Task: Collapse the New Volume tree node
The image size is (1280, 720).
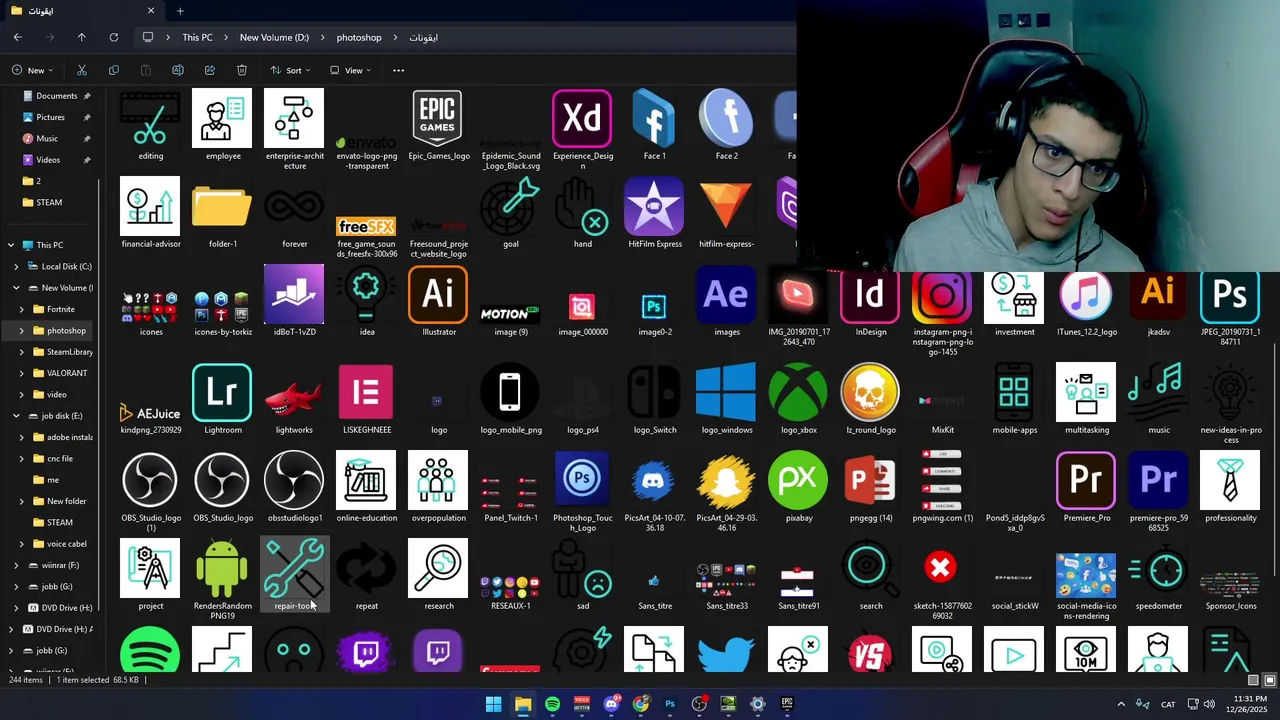Action: (x=16, y=288)
